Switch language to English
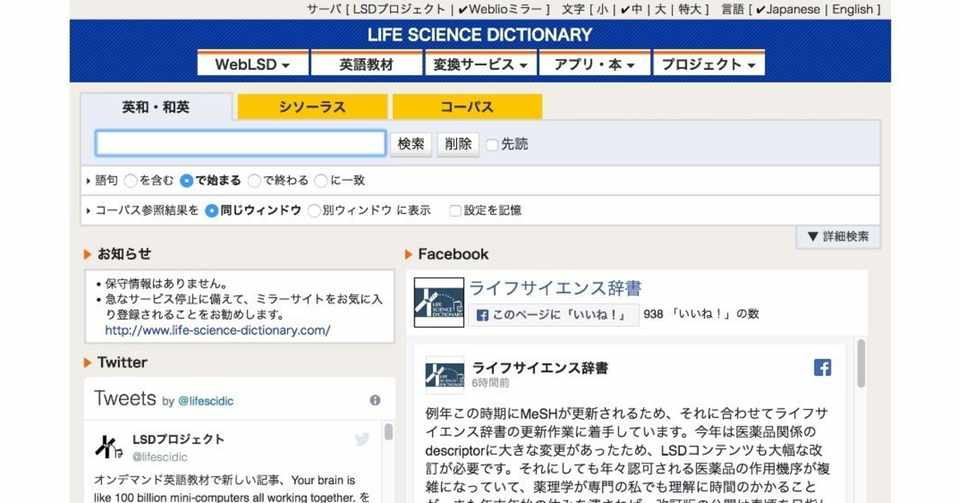960x503 pixels. point(852,9)
